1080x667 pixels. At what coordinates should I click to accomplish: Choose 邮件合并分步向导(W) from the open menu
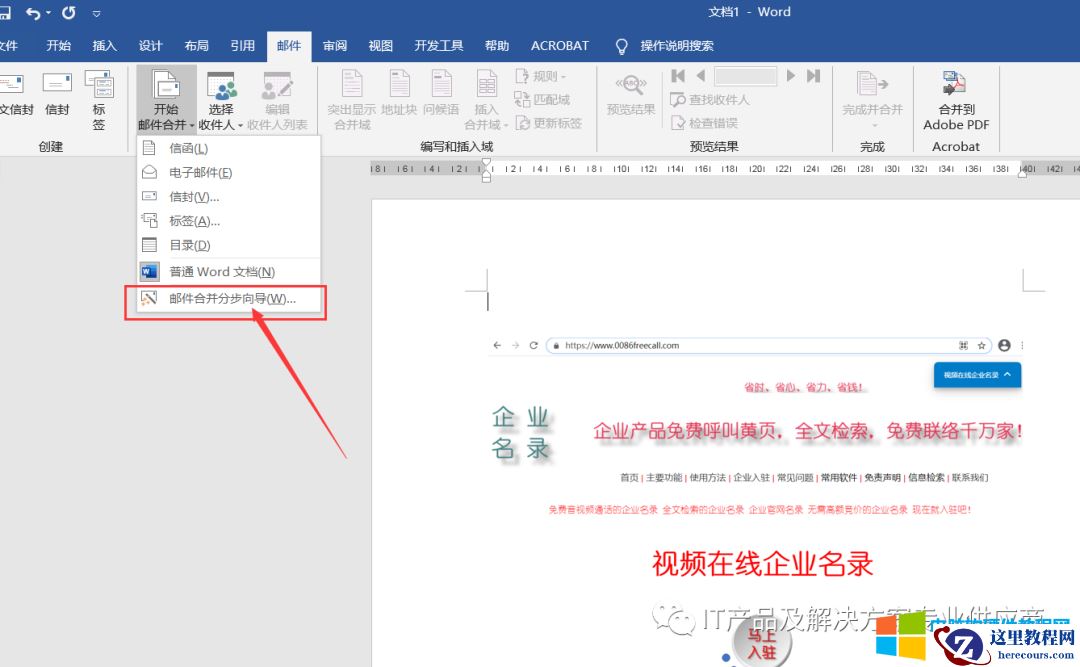pos(225,299)
